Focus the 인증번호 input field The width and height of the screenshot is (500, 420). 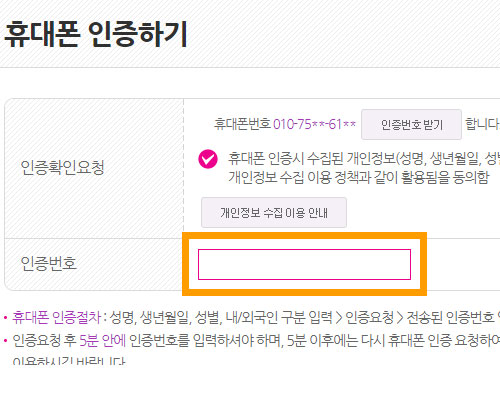click(304, 264)
